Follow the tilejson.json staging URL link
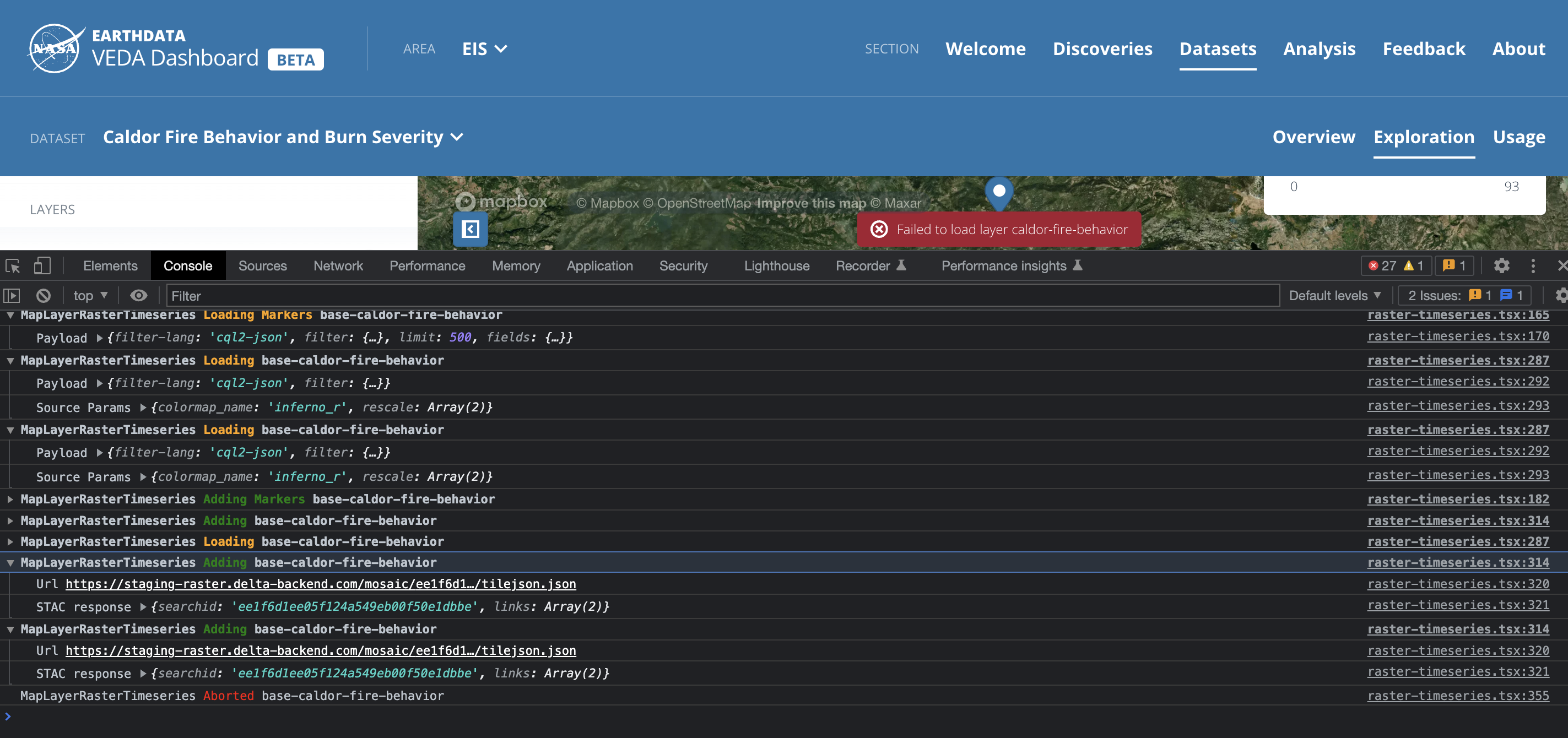Image resolution: width=1568 pixels, height=738 pixels. click(321, 583)
